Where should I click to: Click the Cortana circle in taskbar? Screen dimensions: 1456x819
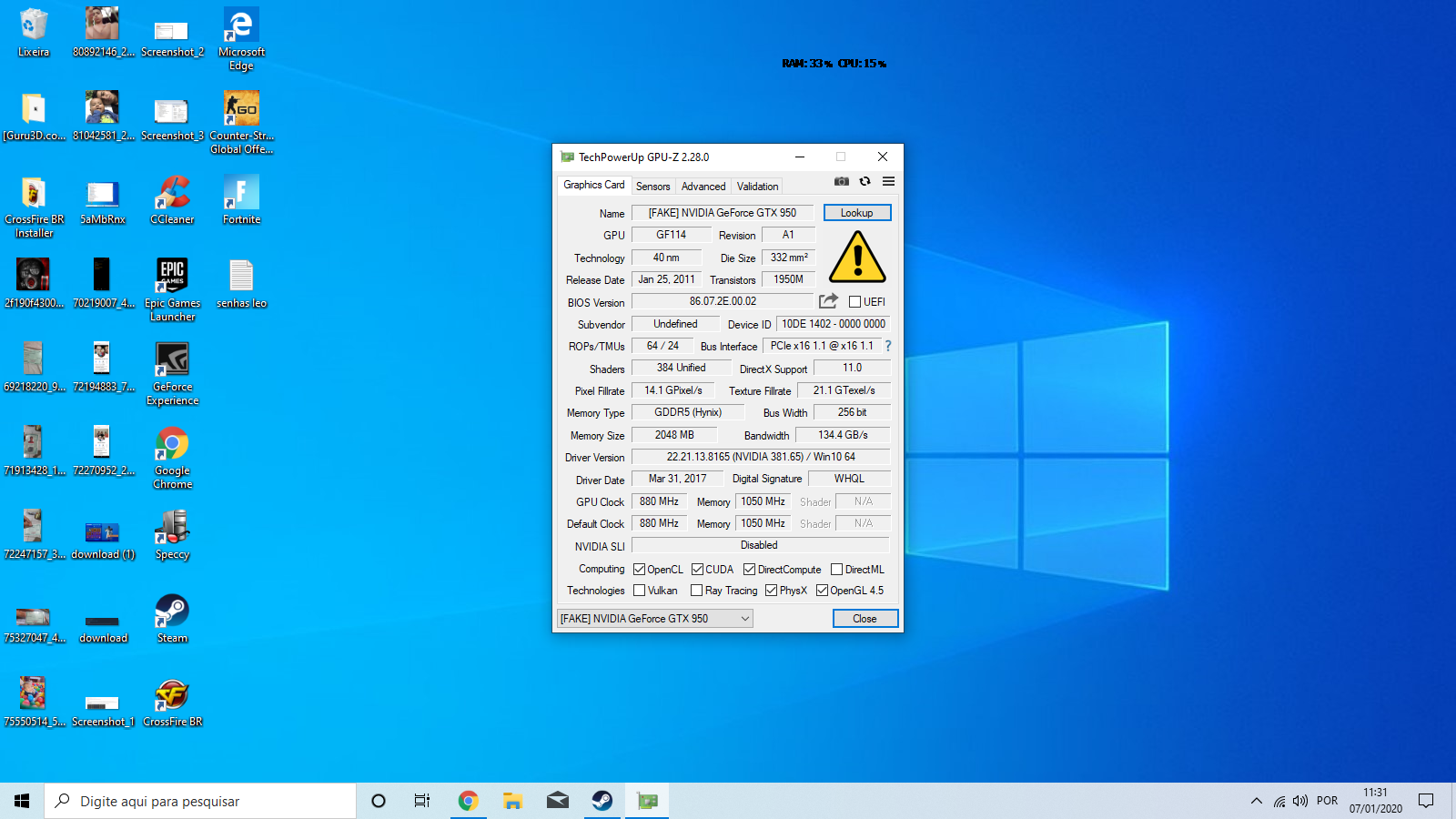tap(379, 801)
